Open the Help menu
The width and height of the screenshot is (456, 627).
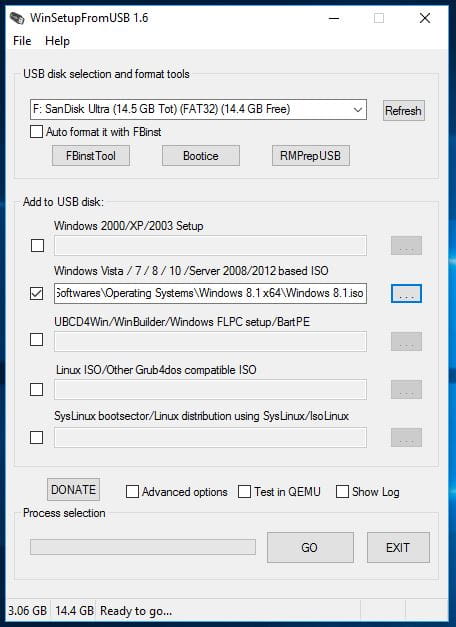57,41
